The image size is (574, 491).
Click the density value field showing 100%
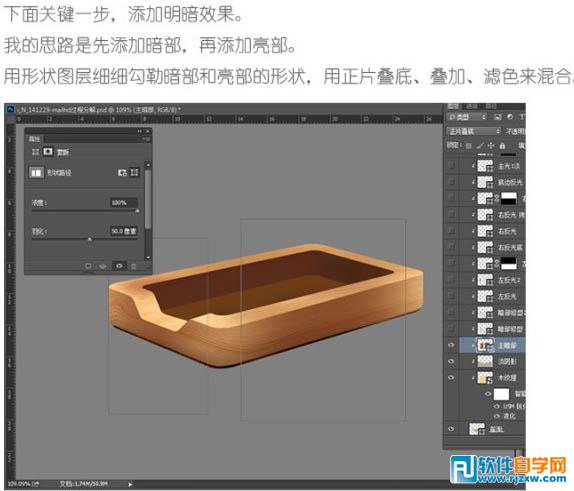point(124,202)
